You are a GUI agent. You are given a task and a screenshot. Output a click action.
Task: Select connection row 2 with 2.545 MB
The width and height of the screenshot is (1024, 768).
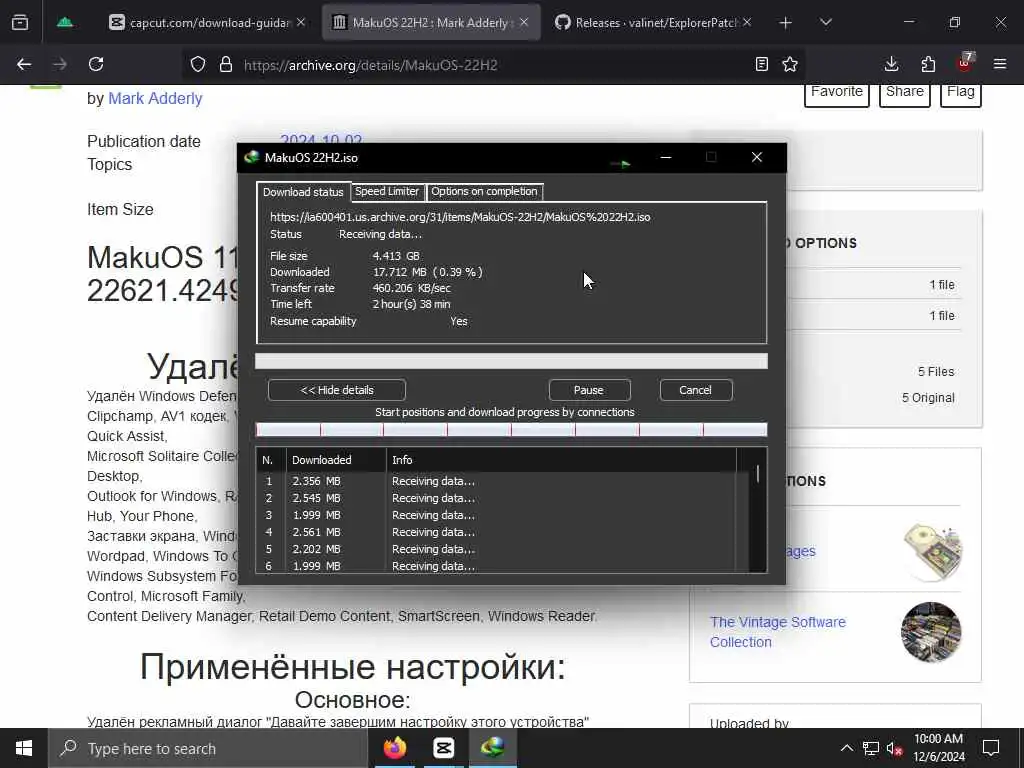(496, 498)
